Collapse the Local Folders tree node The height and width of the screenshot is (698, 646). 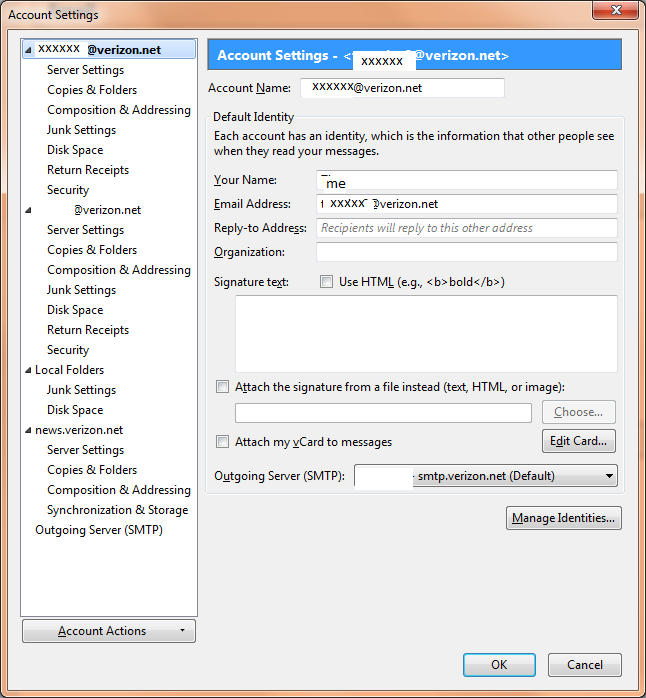coord(28,370)
